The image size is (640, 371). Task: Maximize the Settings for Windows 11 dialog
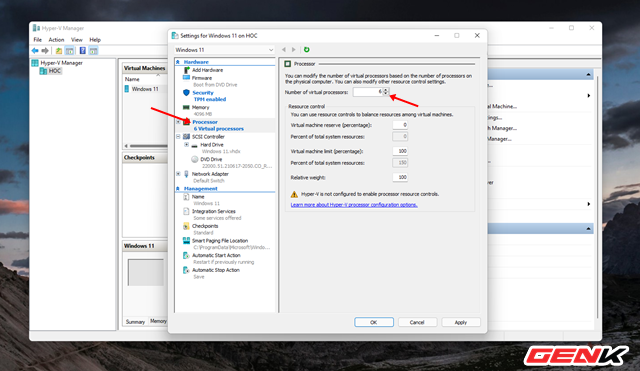click(x=457, y=36)
